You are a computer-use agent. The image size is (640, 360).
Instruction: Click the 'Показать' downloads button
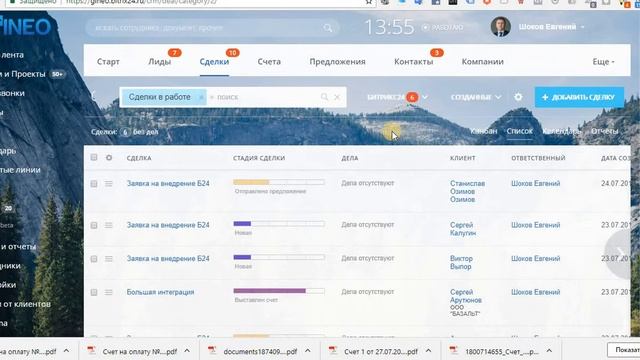click(x=624, y=350)
